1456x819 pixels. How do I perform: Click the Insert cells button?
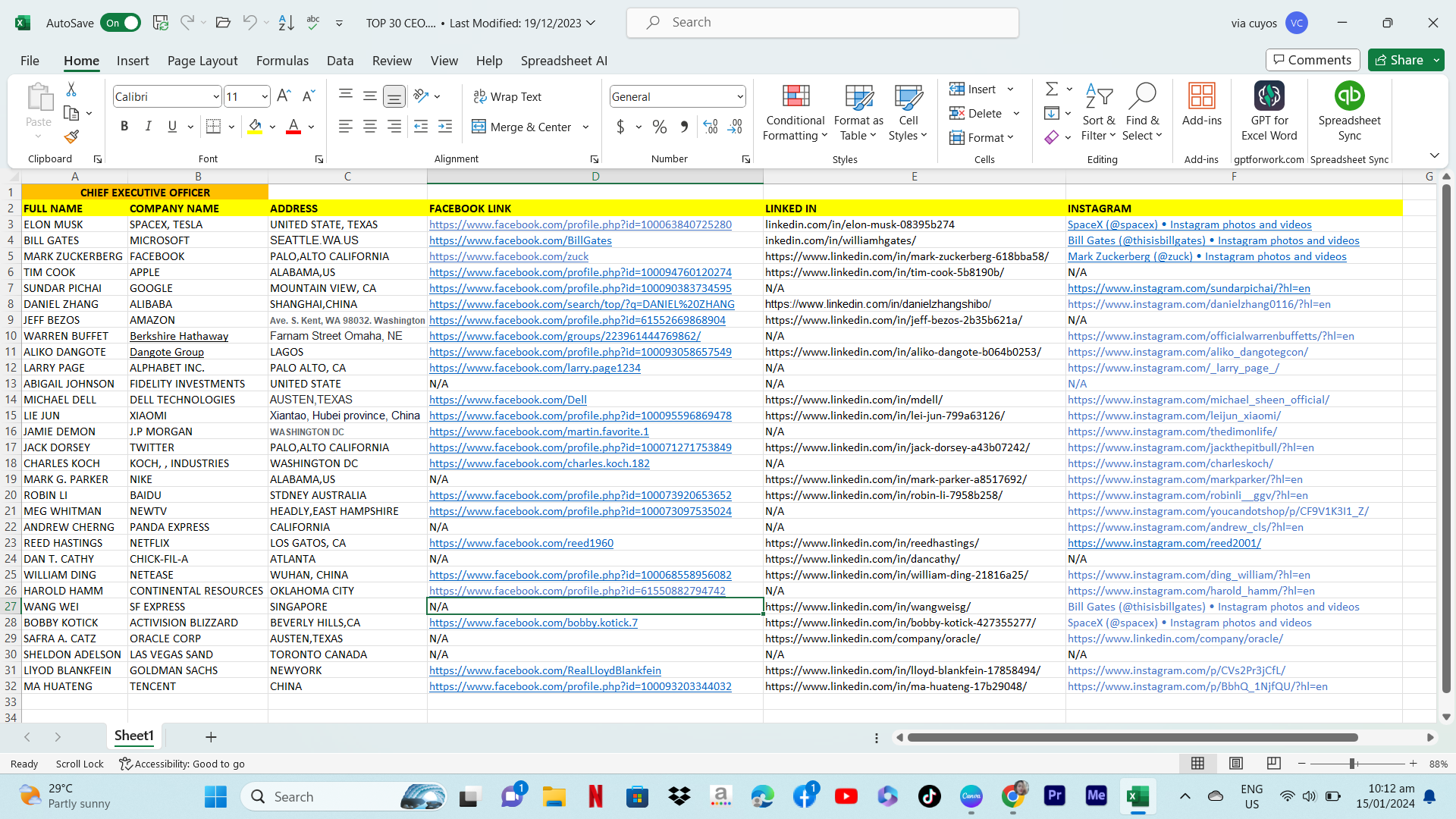(973, 89)
